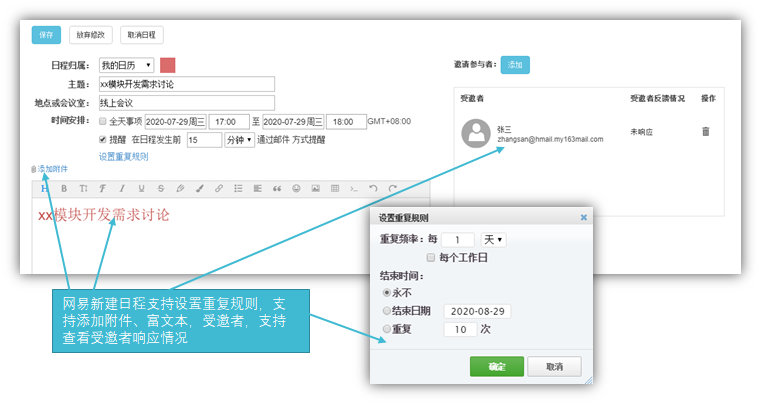Expand the 天 repeat frequency dropdown
This screenshot has width=761, height=404.
coord(494,240)
